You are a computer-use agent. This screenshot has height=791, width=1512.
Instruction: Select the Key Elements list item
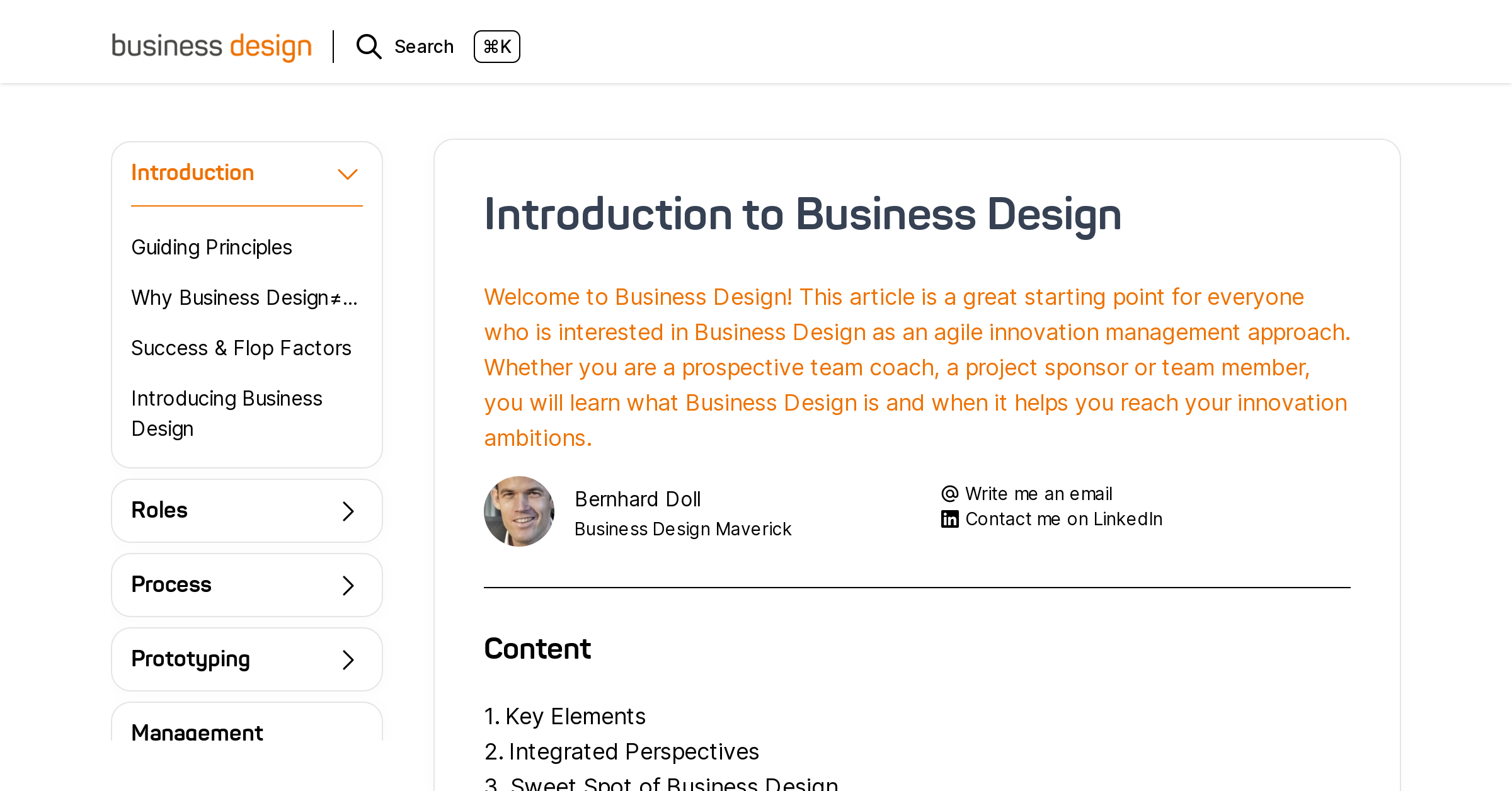[575, 715]
